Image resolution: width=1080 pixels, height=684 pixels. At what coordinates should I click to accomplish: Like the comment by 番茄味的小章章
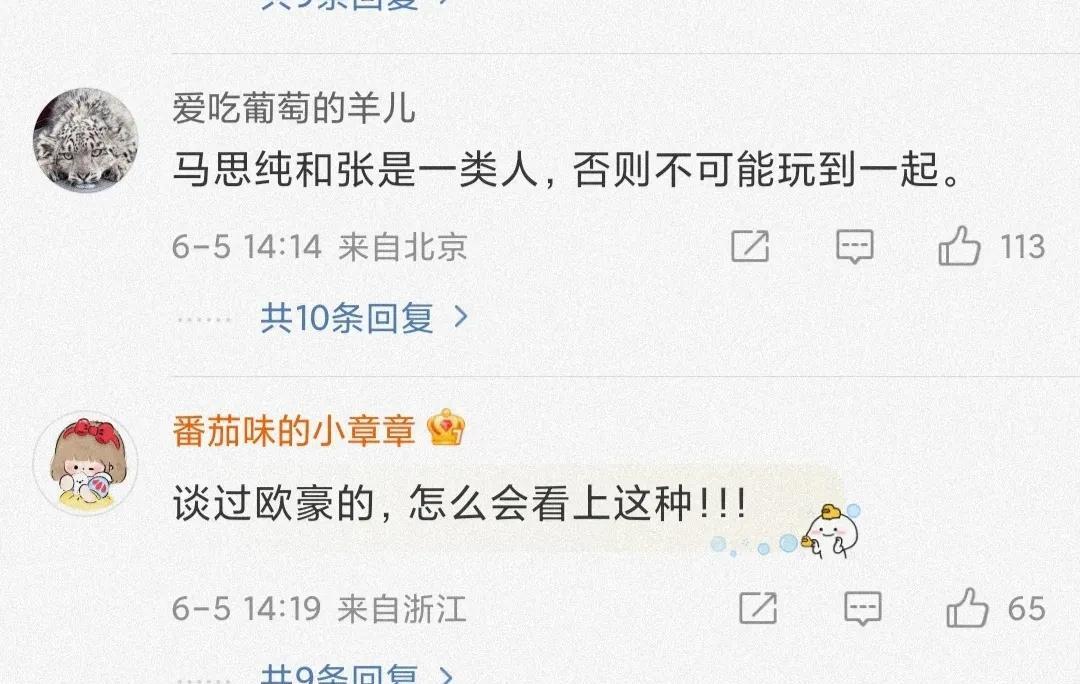point(967,608)
